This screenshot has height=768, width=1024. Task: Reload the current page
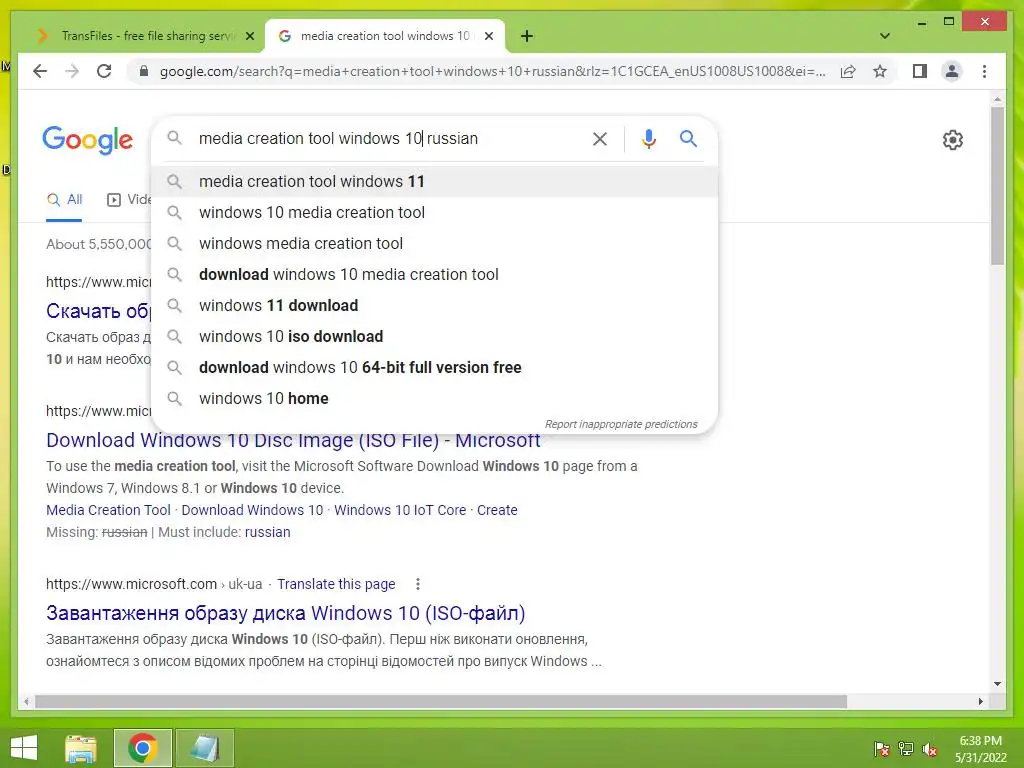pos(104,71)
